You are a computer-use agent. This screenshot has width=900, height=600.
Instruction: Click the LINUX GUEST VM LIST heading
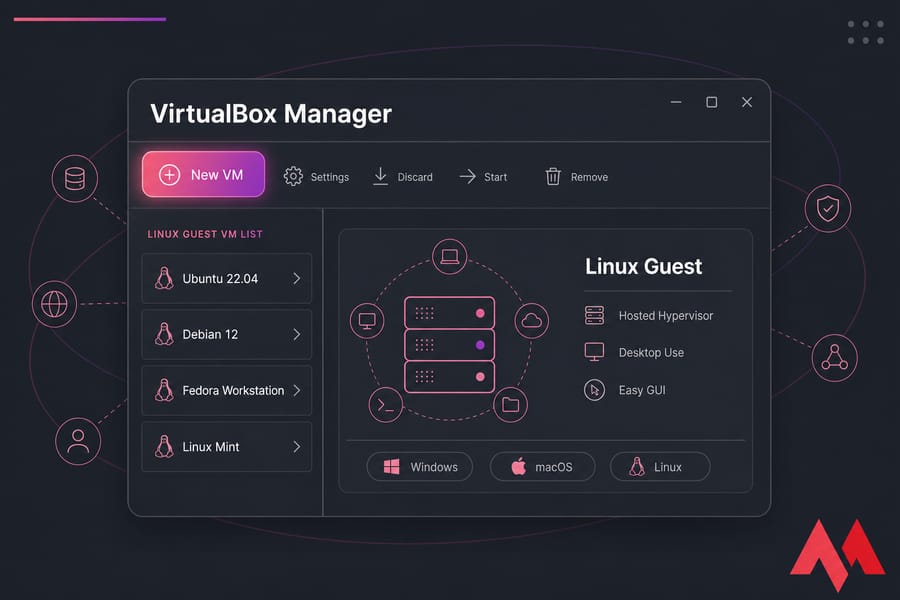click(x=205, y=234)
